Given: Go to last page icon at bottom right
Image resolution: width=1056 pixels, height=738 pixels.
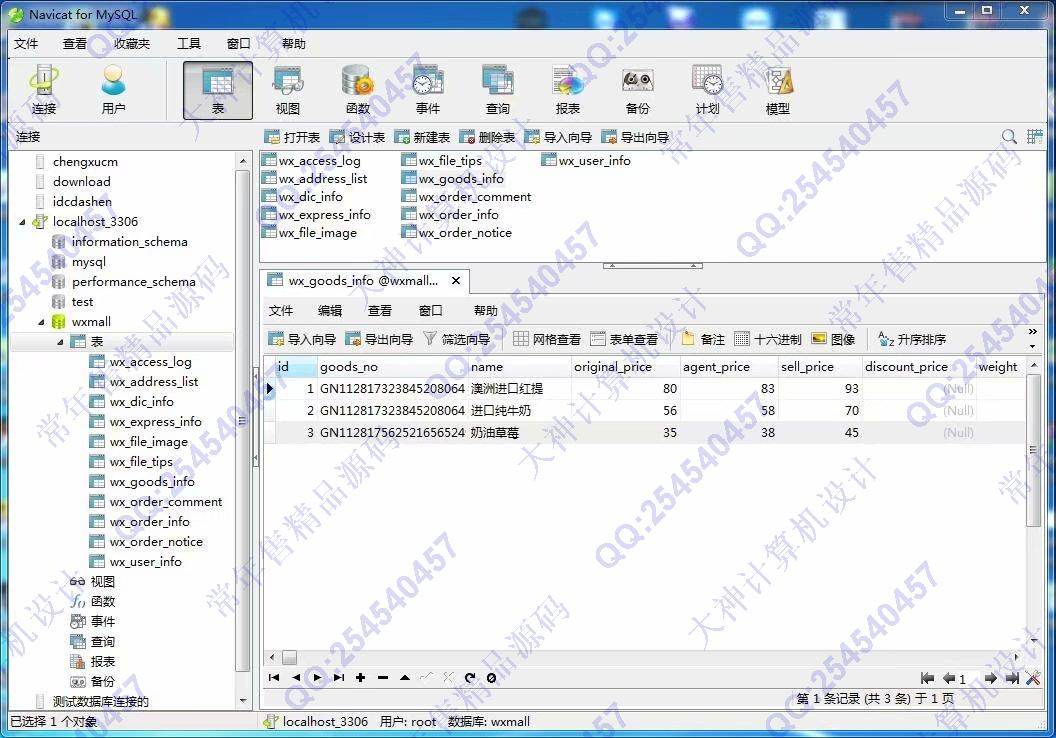Looking at the screenshot, I should click(1012, 678).
